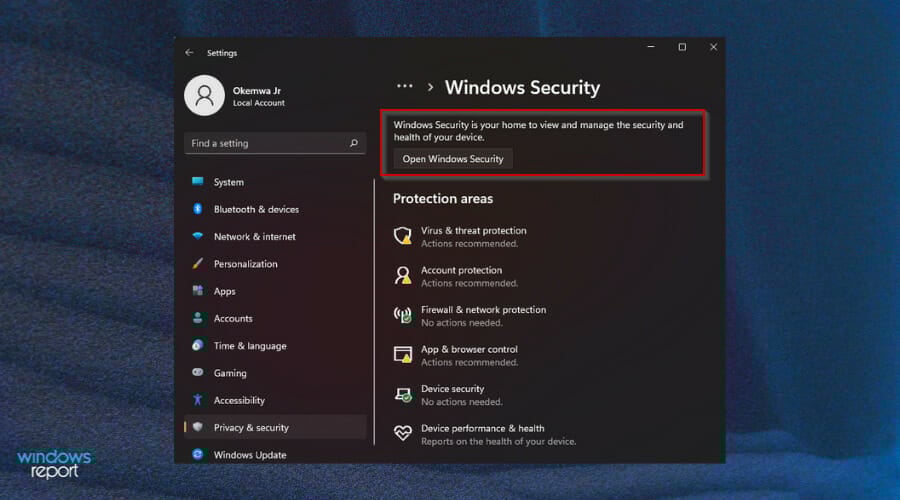
Task: Click the Privacy & security shield icon
Action: point(197,427)
